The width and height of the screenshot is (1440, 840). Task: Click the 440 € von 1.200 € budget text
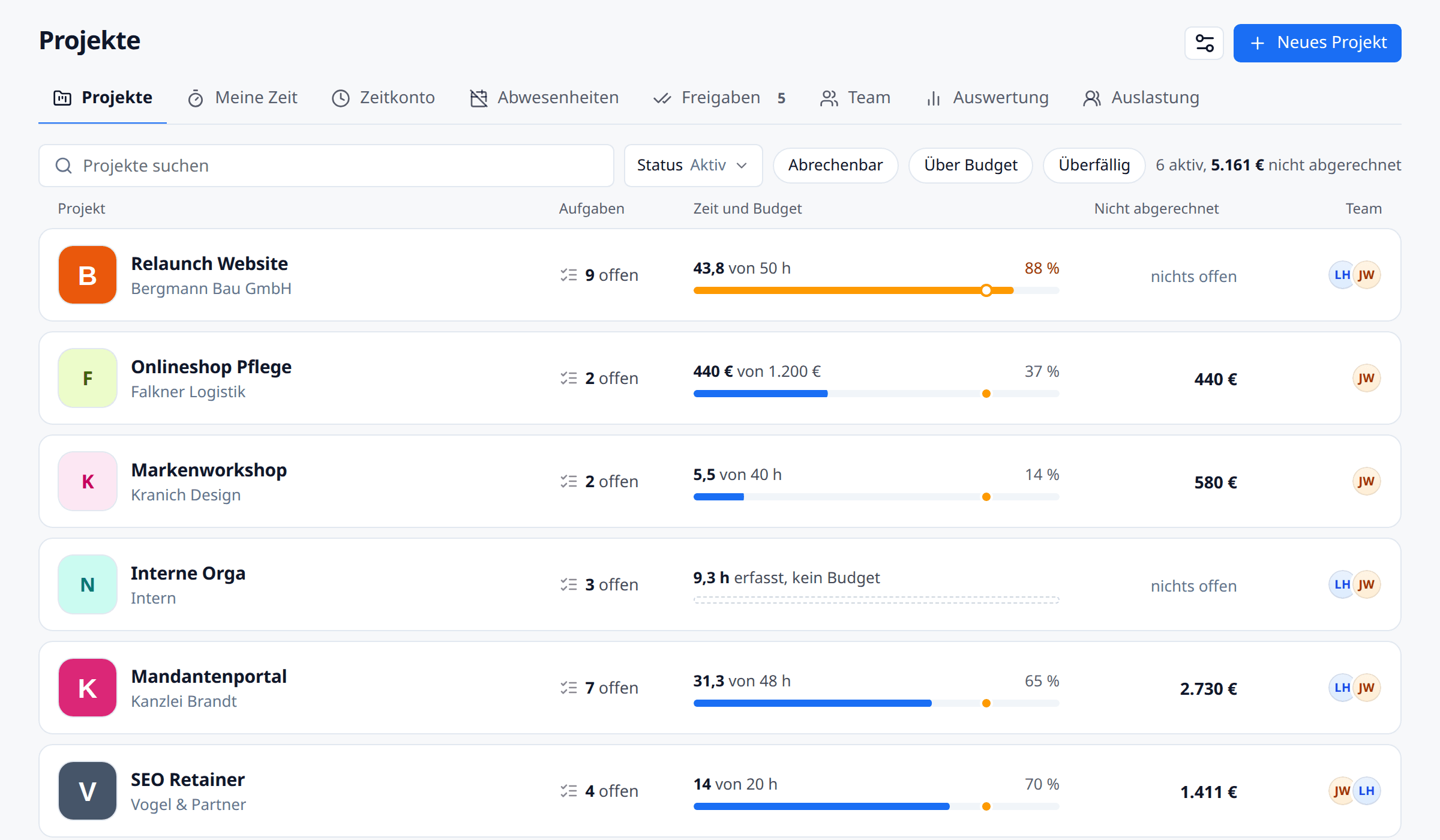click(x=757, y=371)
